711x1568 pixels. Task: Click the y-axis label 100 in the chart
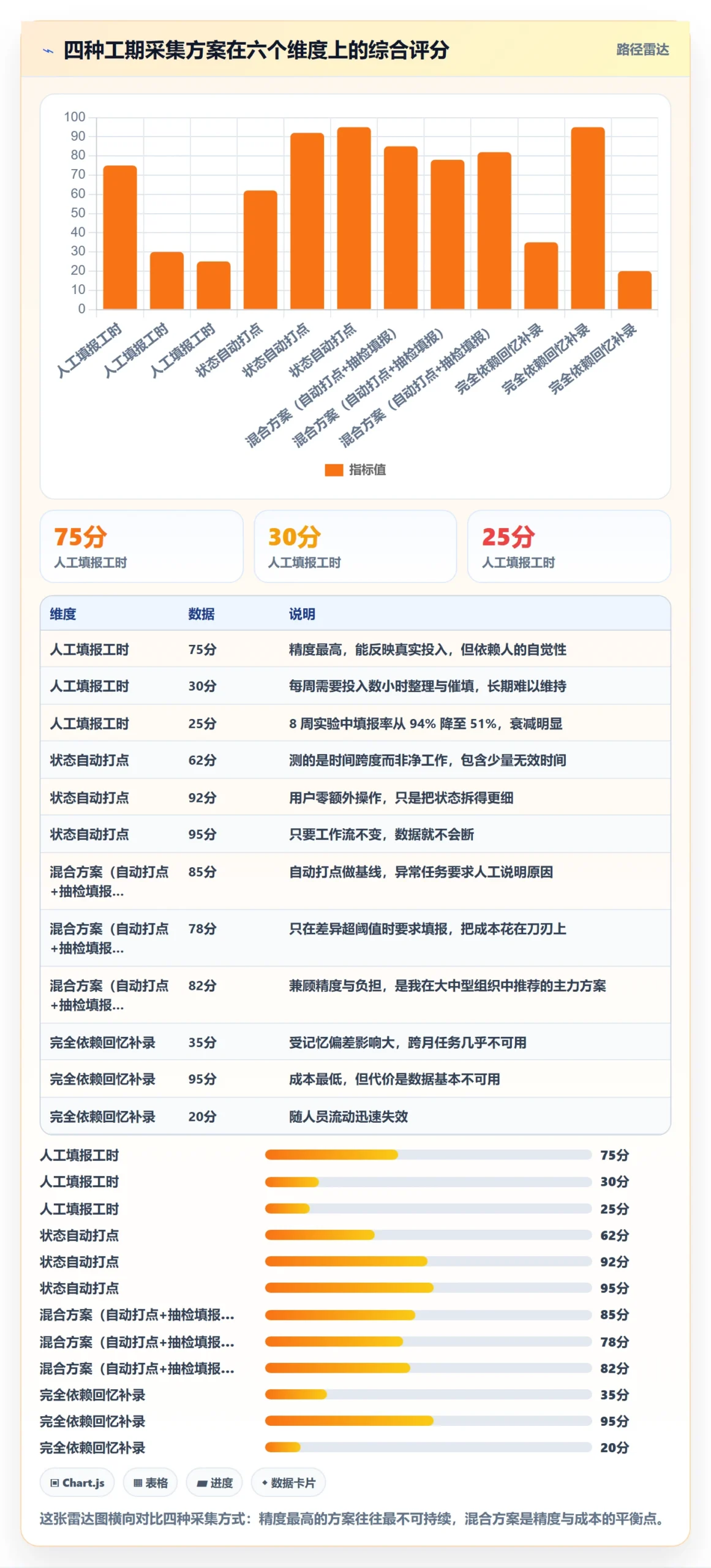pos(75,116)
